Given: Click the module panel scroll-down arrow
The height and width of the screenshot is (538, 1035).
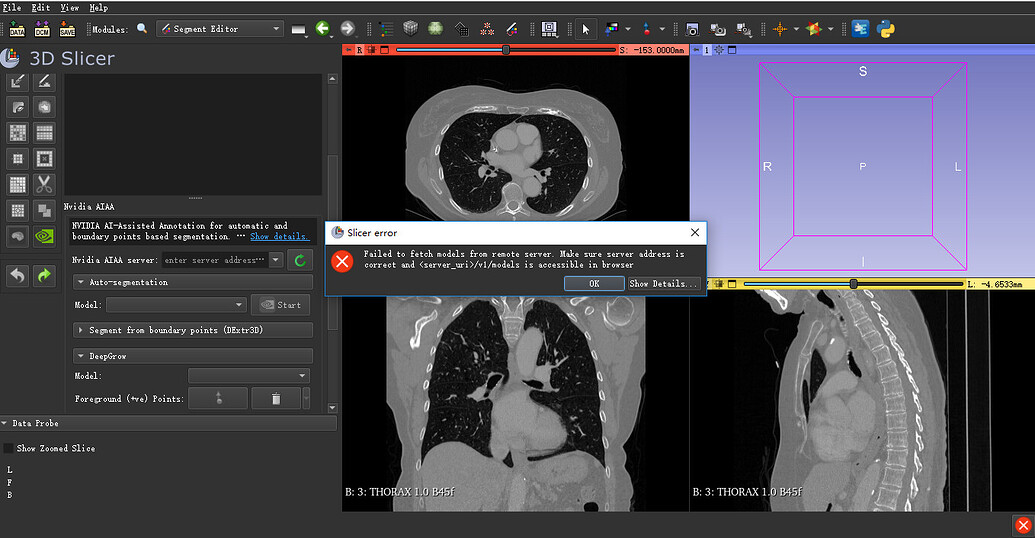Looking at the screenshot, I should pos(332,408).
